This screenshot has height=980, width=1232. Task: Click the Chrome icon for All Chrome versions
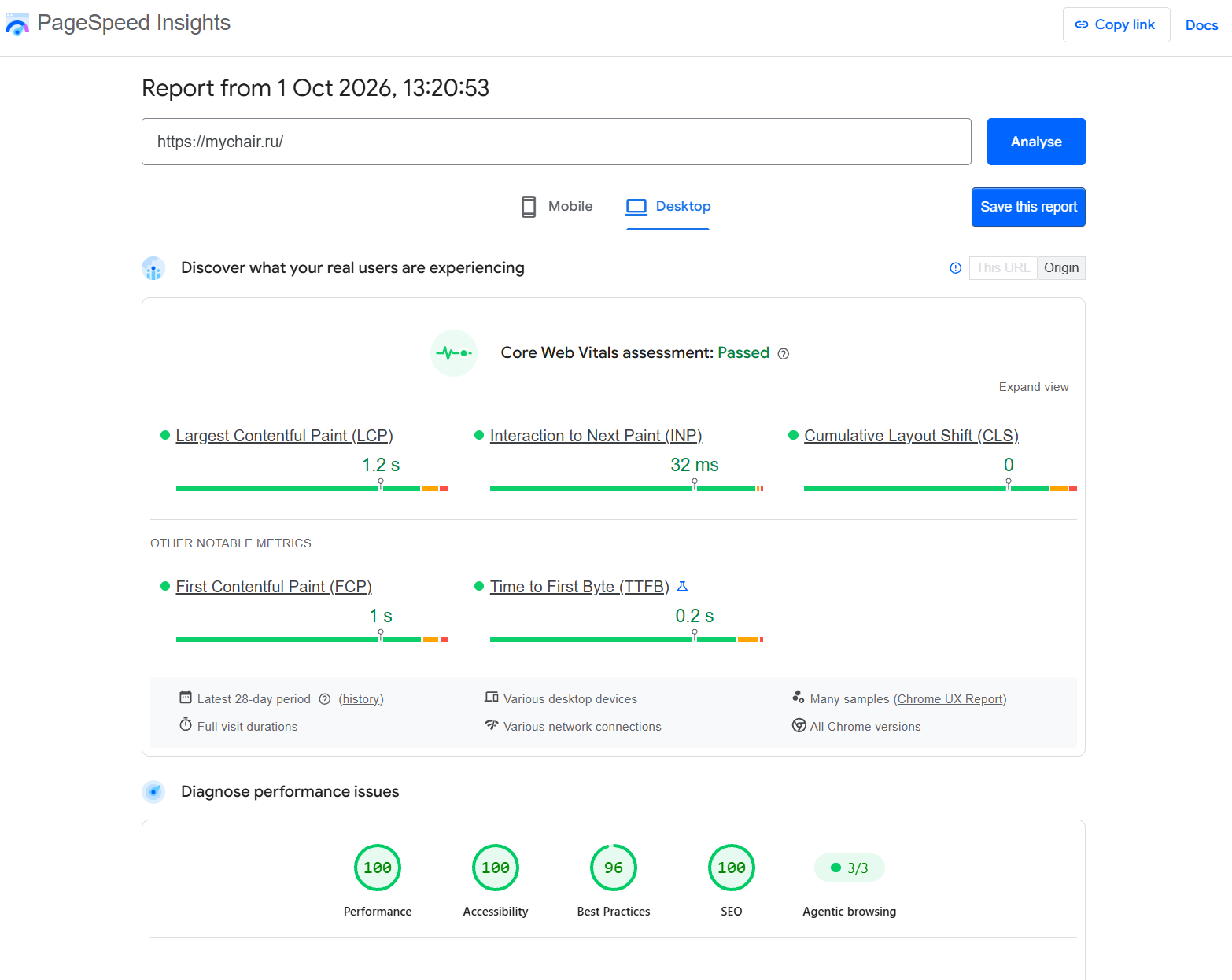point(799,725)
